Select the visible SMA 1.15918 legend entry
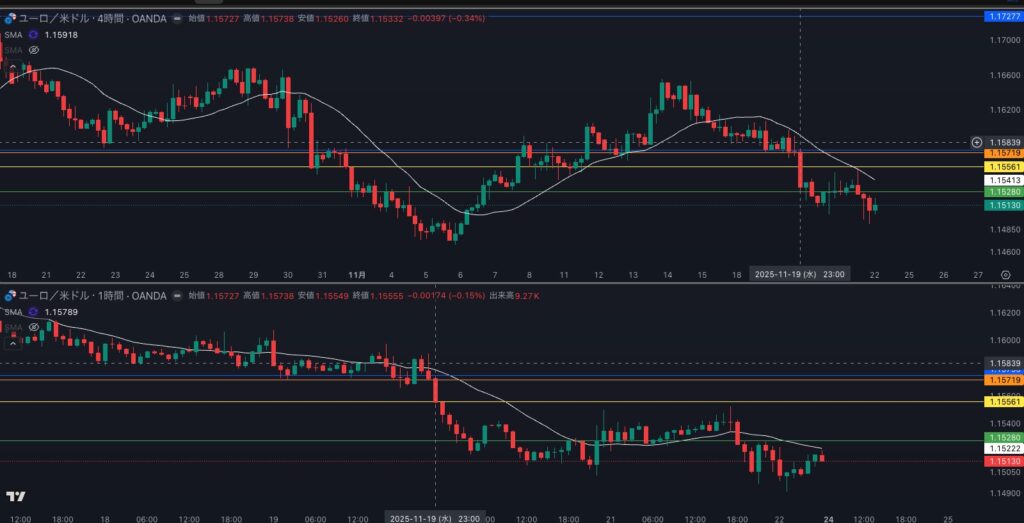This screenshot has height=523, width=1024. (x=60, y=34)
